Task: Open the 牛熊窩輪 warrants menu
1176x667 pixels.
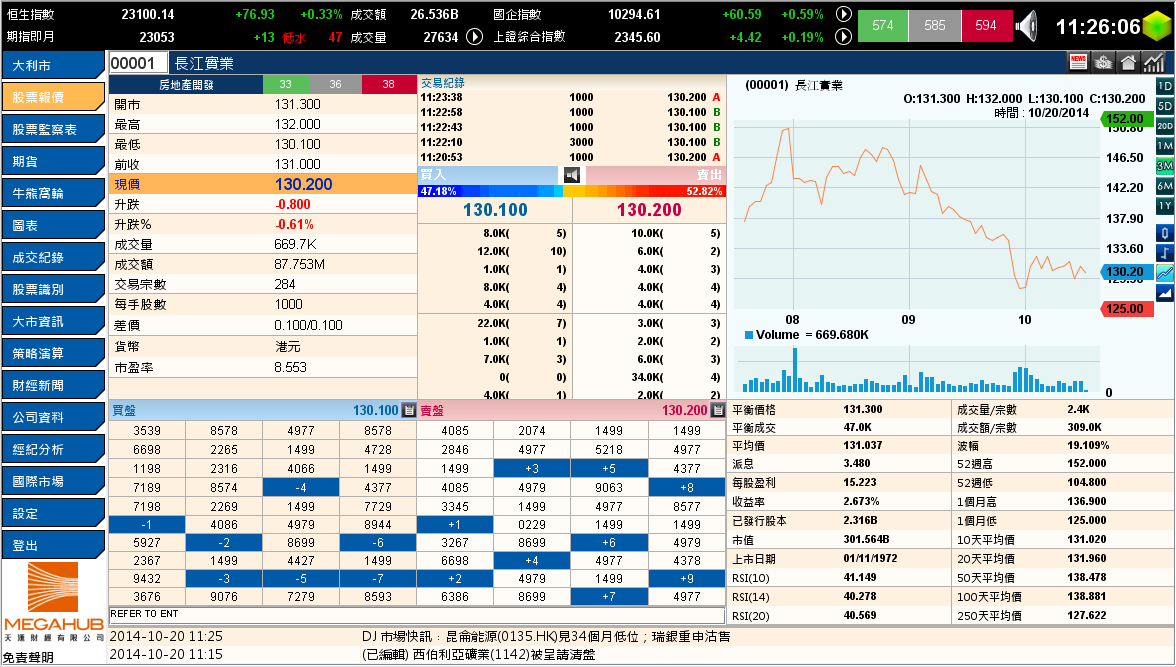Action: (x=52, y=193)
